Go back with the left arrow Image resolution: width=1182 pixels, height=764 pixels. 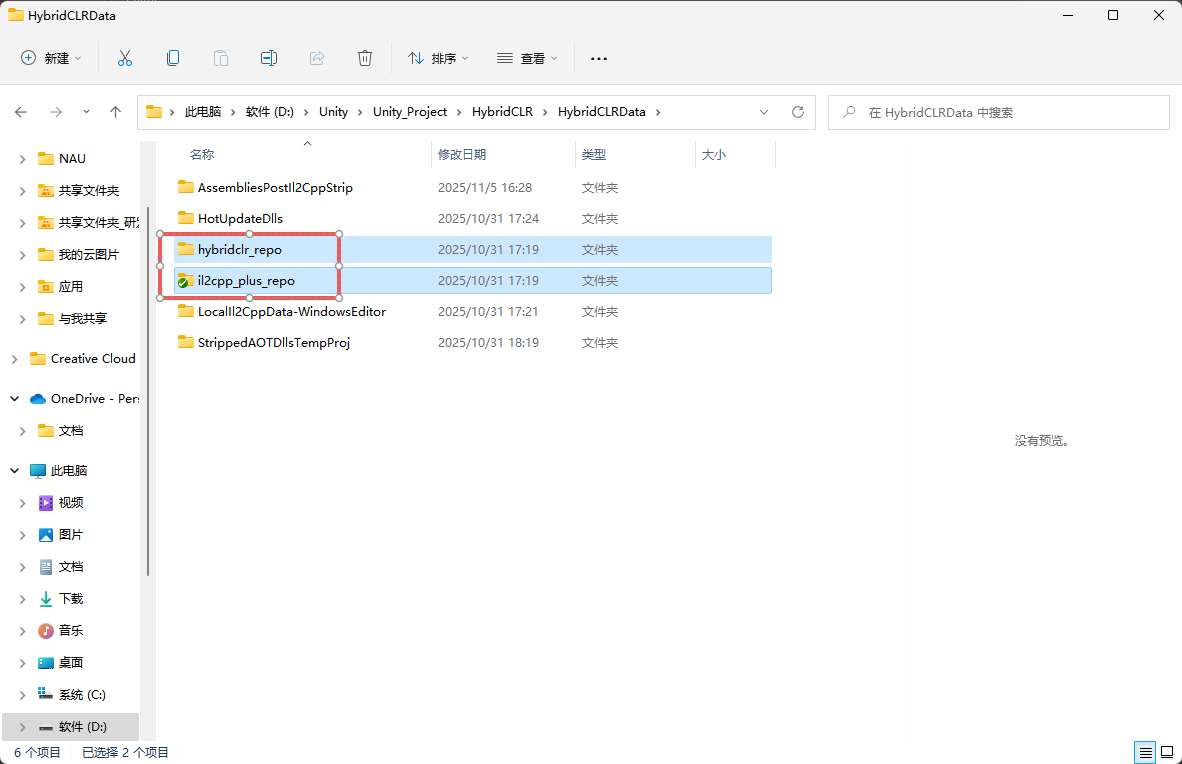click(x=21, y=112)
